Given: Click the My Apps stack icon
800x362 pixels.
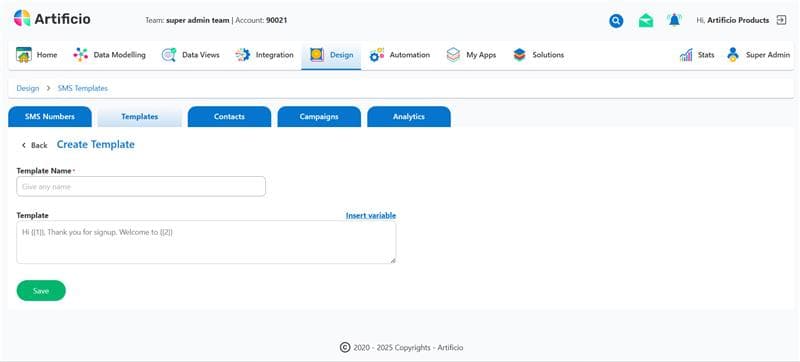Looking at the screenshot, I should click(453, 55).
